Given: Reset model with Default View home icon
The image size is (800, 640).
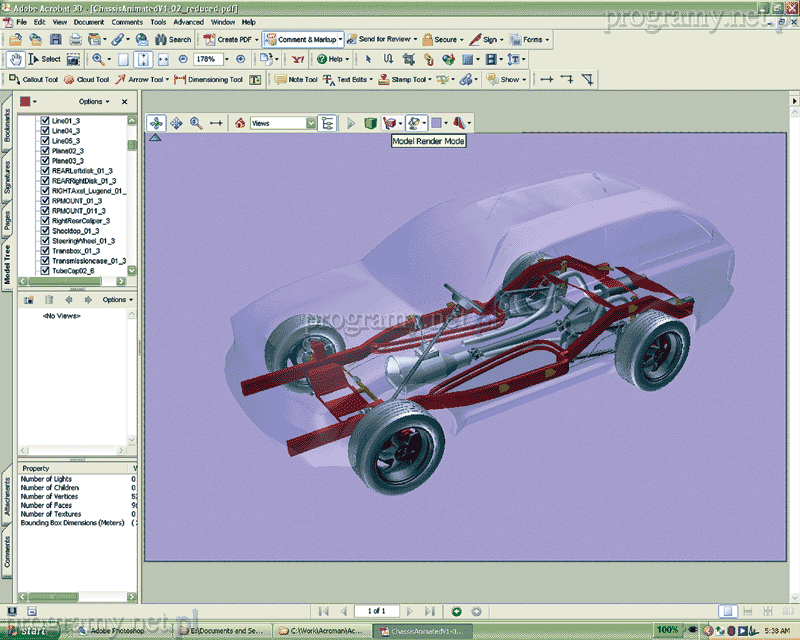Looking at the screenshot, I should coord(240,123).
